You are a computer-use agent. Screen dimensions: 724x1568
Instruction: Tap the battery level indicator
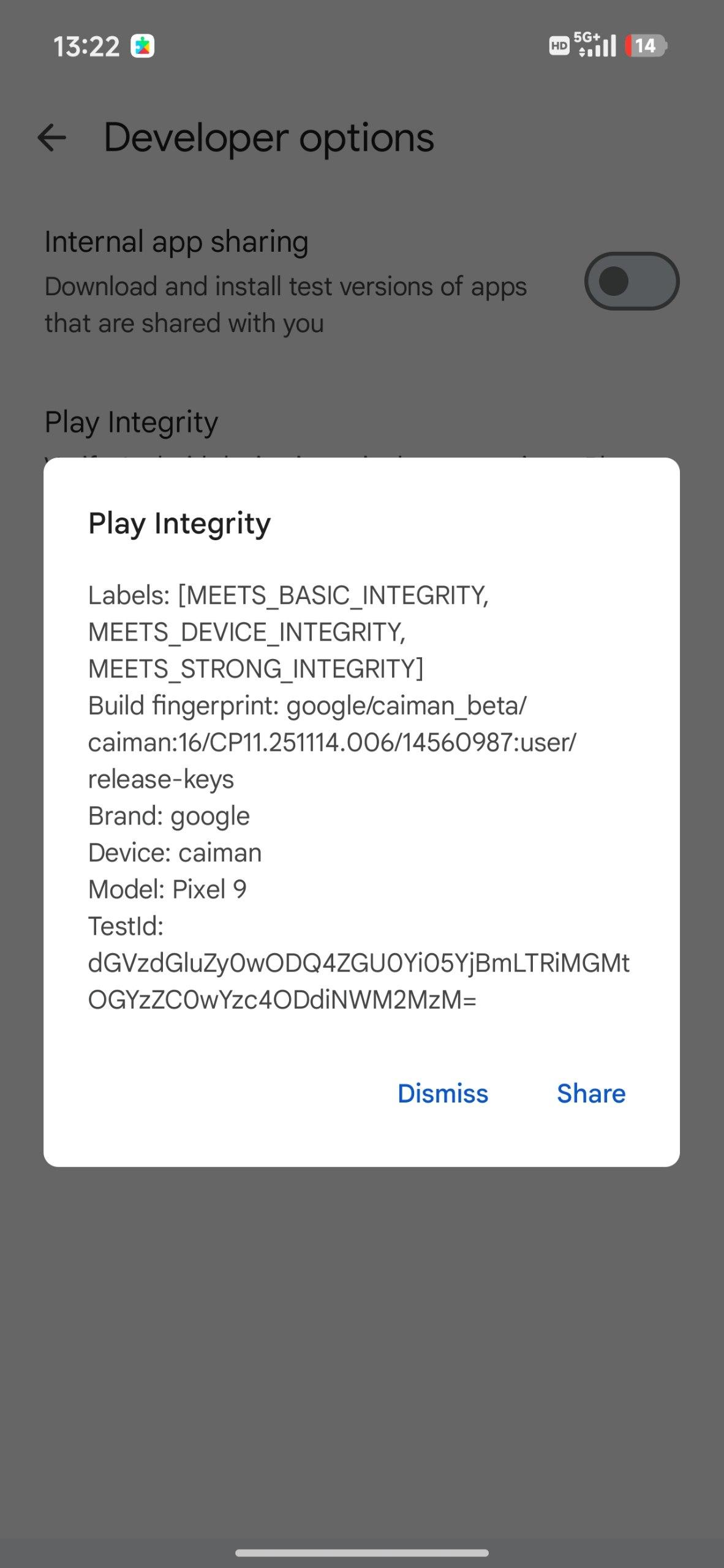click(646, 46)
